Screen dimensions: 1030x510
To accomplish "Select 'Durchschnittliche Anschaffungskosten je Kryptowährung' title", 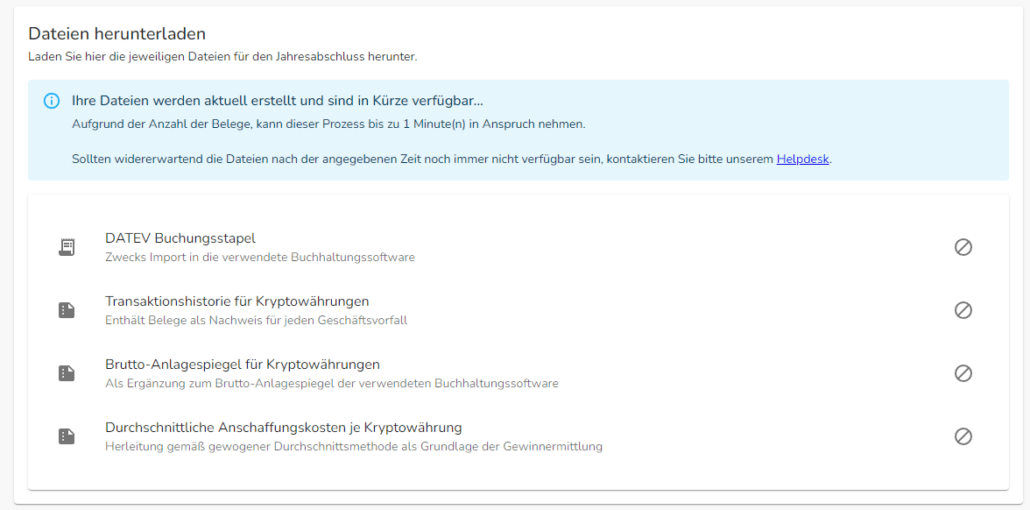I will (x=284, y=427).
